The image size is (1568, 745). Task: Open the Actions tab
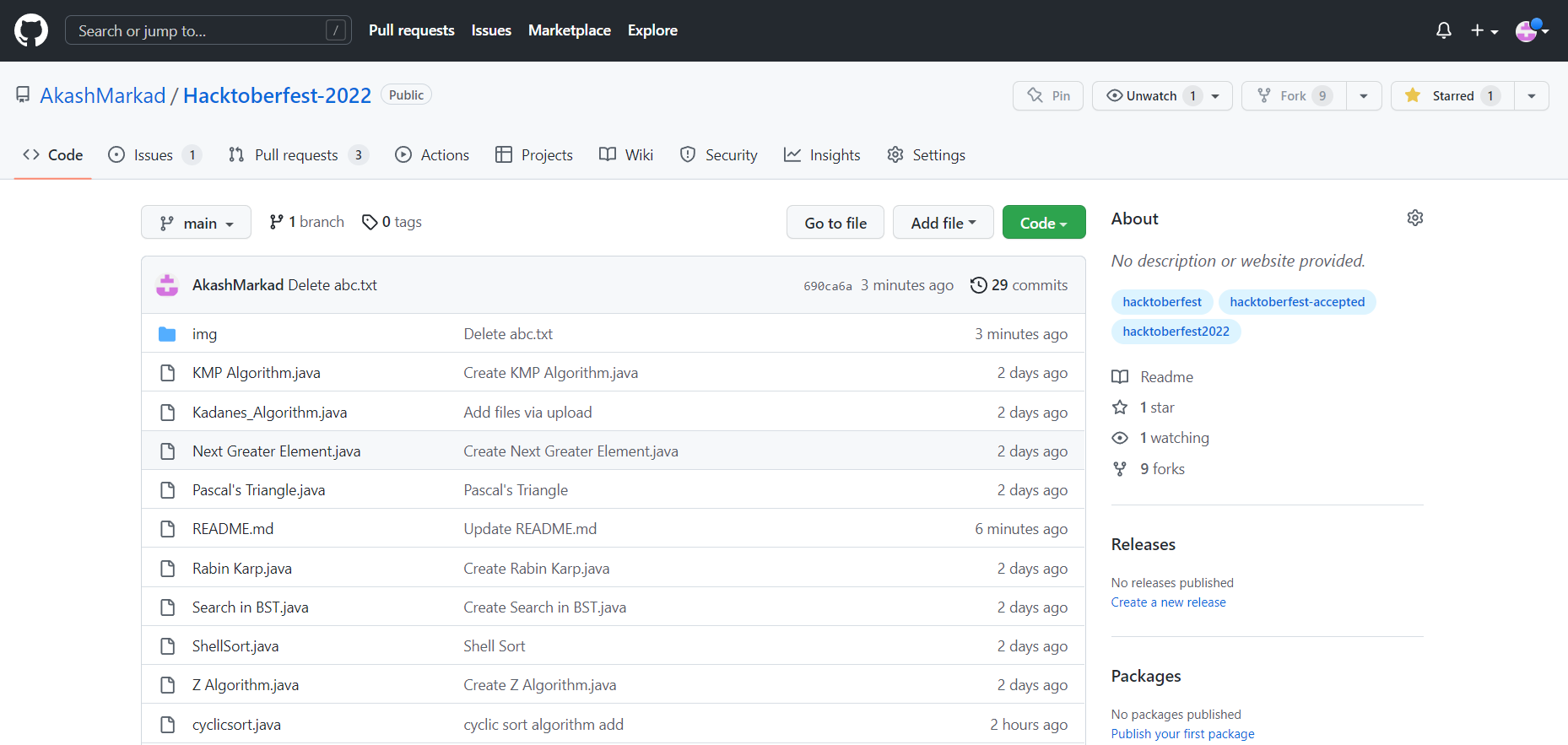(x=432, y=155)
